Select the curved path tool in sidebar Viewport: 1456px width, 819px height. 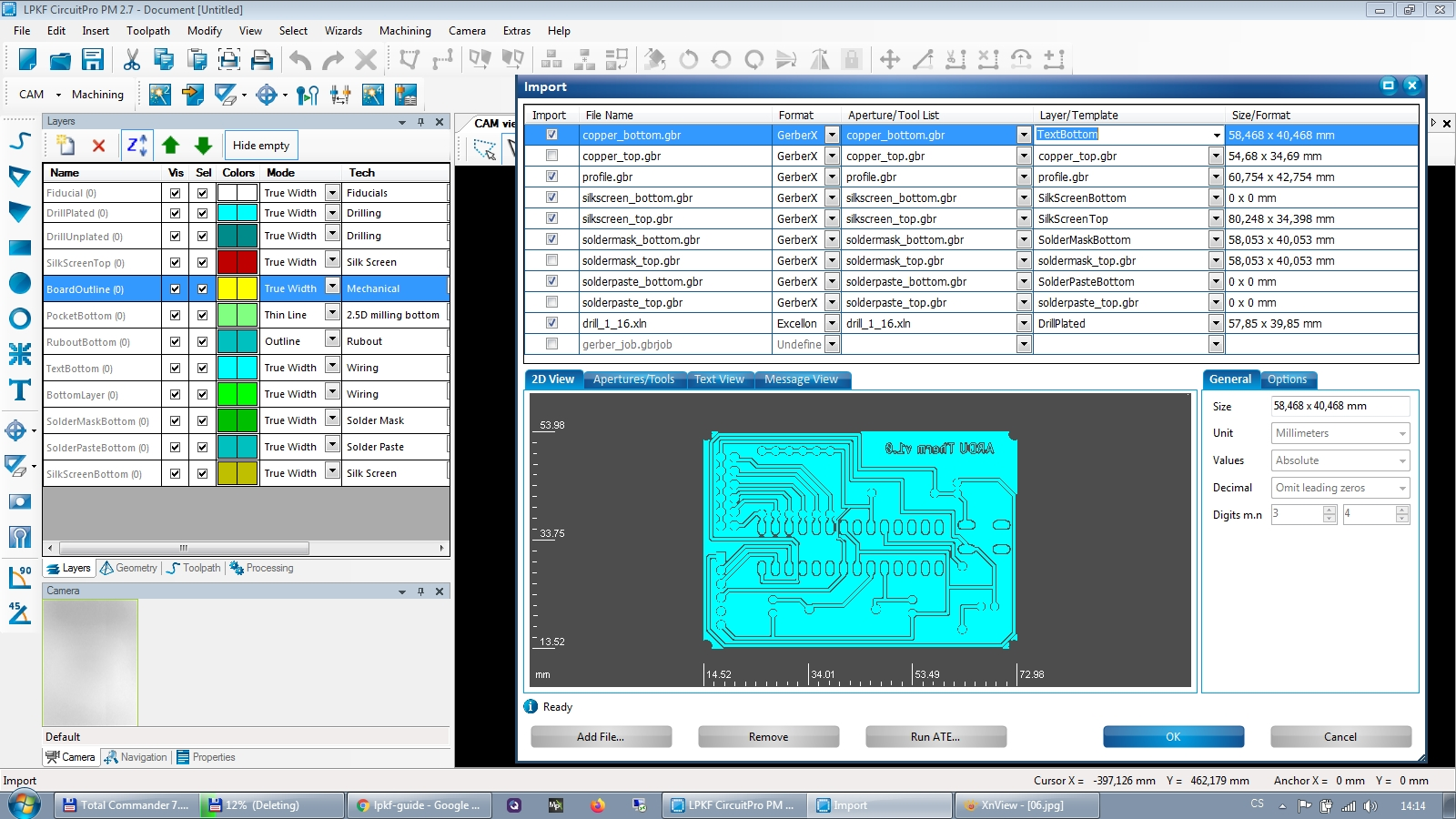coord(20,141)
